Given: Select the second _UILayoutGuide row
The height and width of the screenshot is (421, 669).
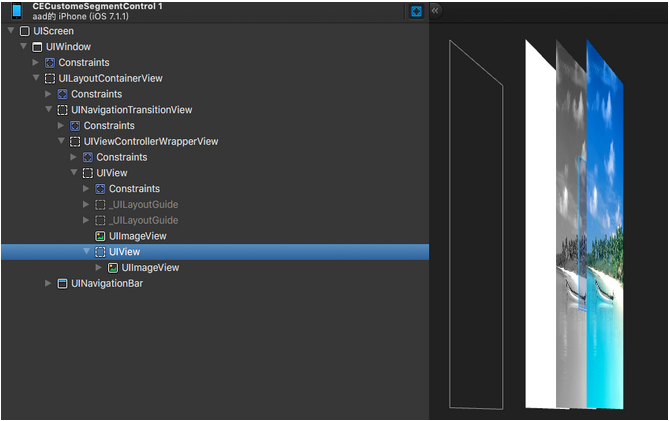Looking at the screenshot, I should 143,220.
